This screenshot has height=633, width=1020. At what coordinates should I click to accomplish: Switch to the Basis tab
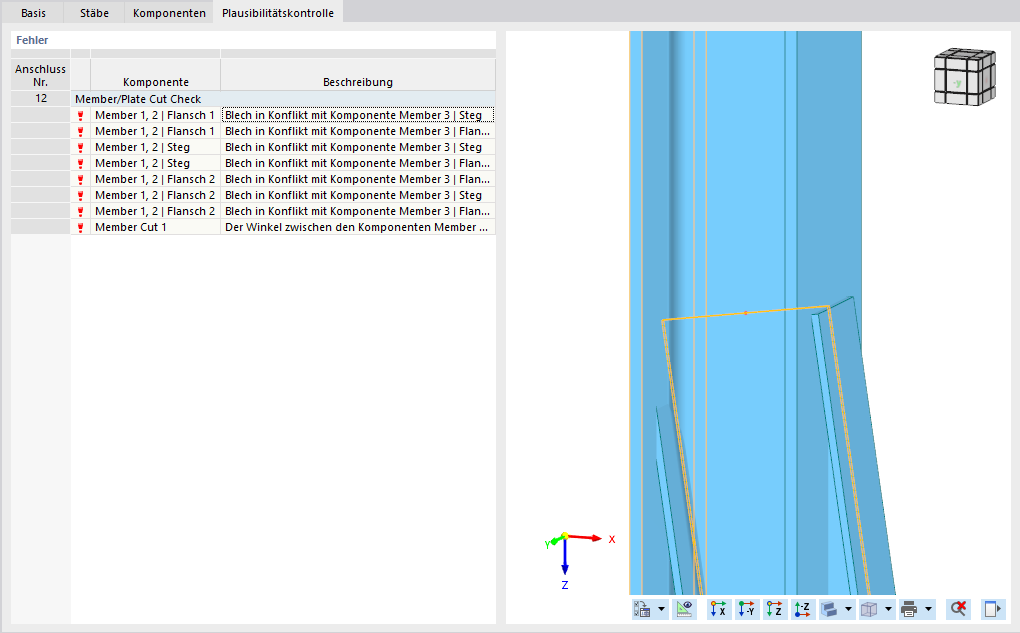[x=33, y=12]
